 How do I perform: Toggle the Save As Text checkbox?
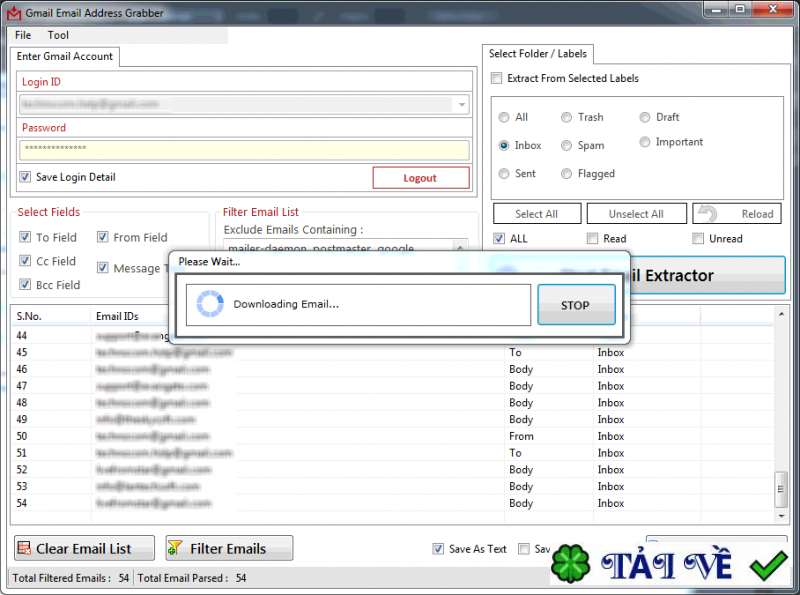438,549
